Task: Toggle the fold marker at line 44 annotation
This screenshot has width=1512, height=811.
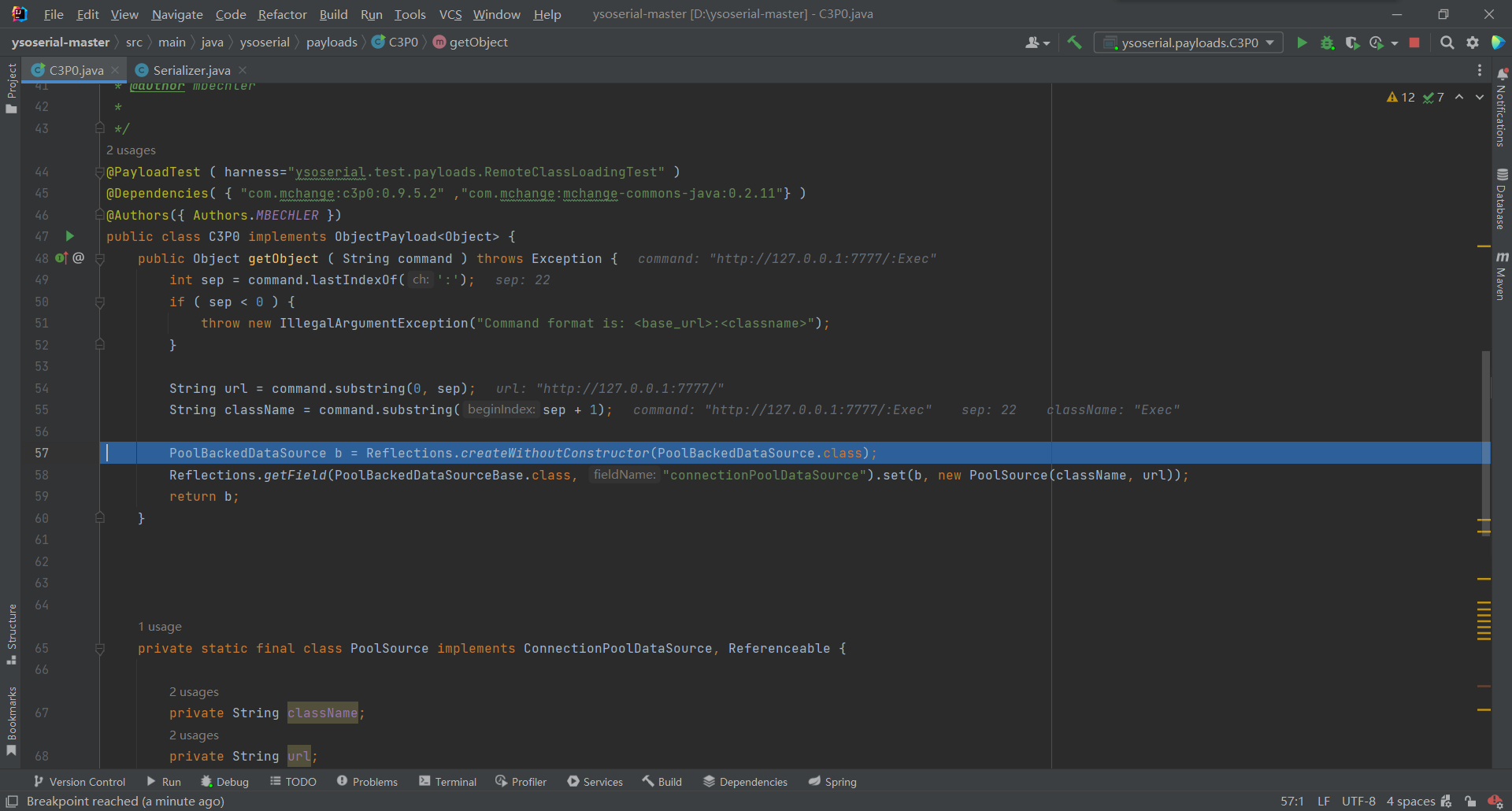Action: click(100, 172)
